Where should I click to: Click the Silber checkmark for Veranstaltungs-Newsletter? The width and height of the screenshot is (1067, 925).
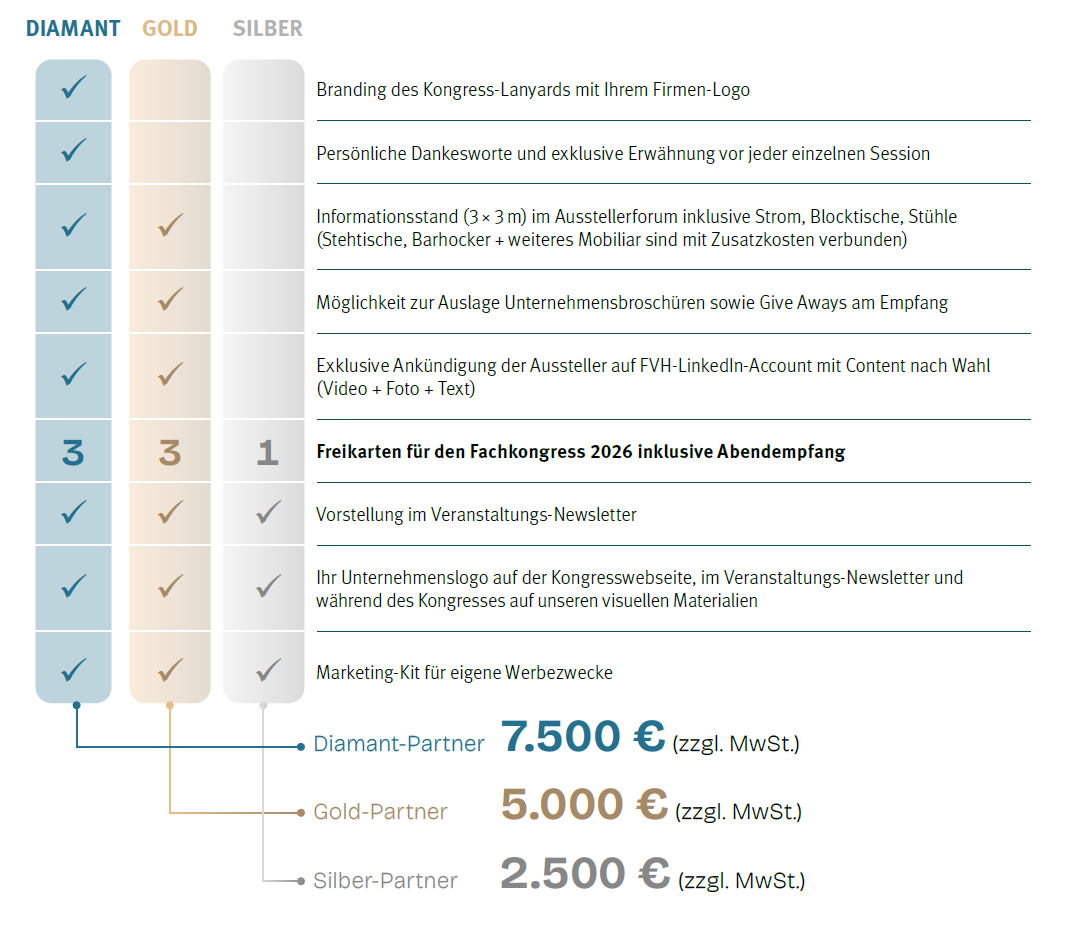267,513
